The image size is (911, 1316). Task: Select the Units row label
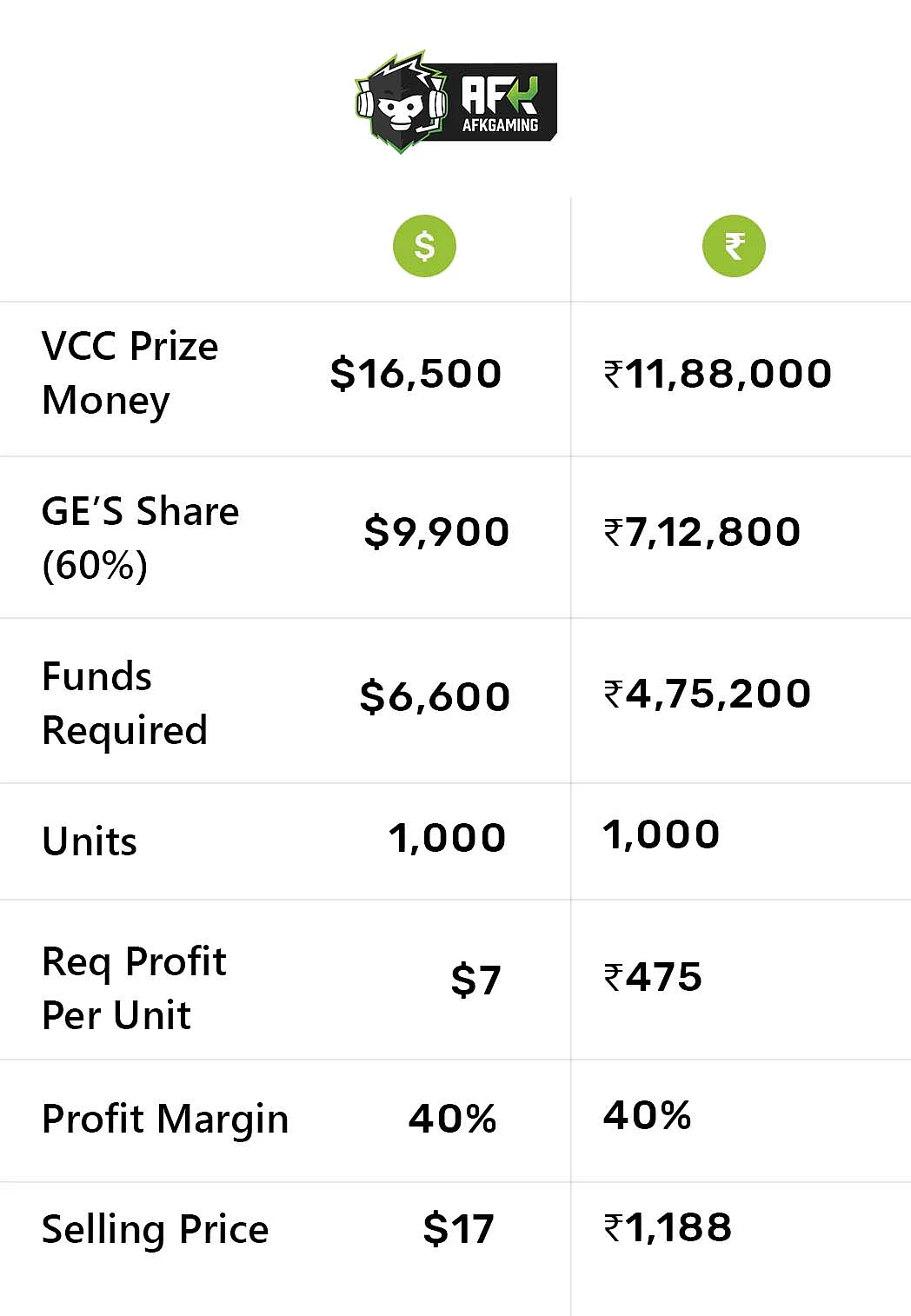point(90,841)
